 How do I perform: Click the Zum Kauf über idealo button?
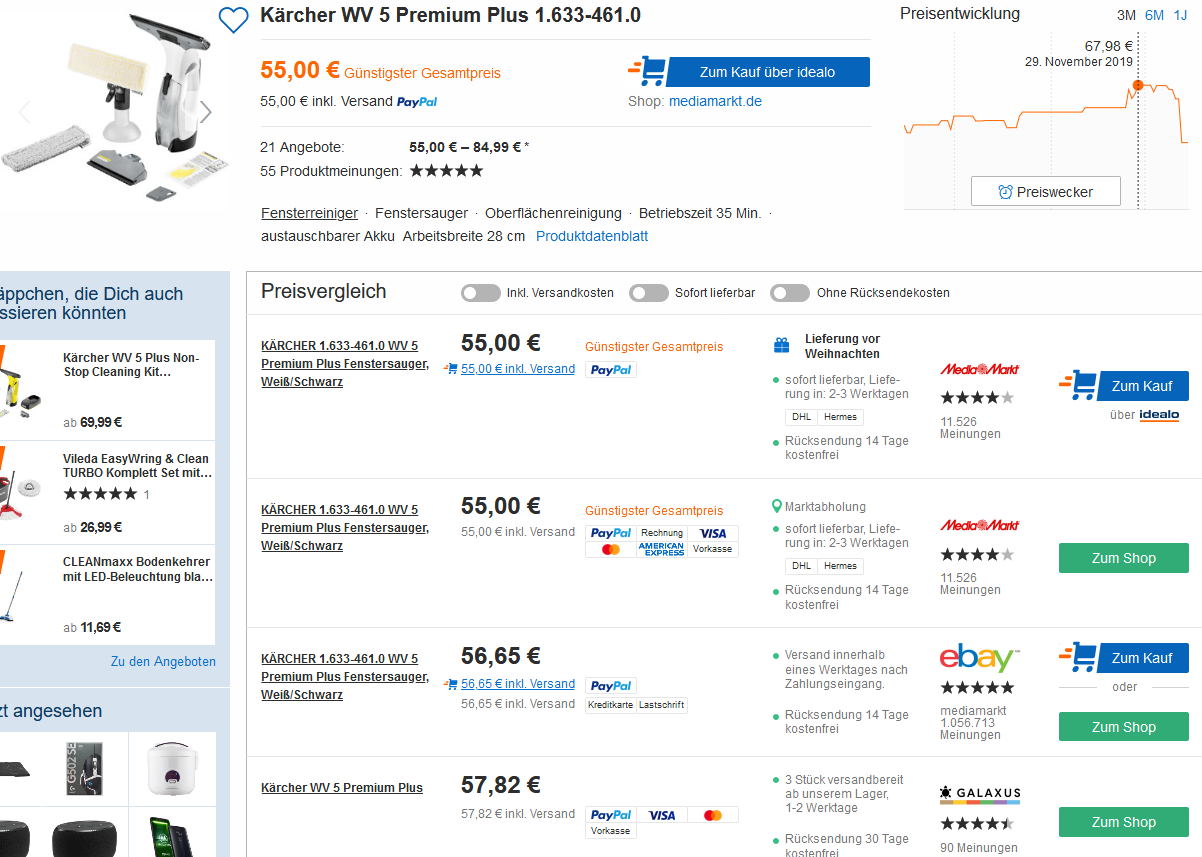click(x=767, y=72)
